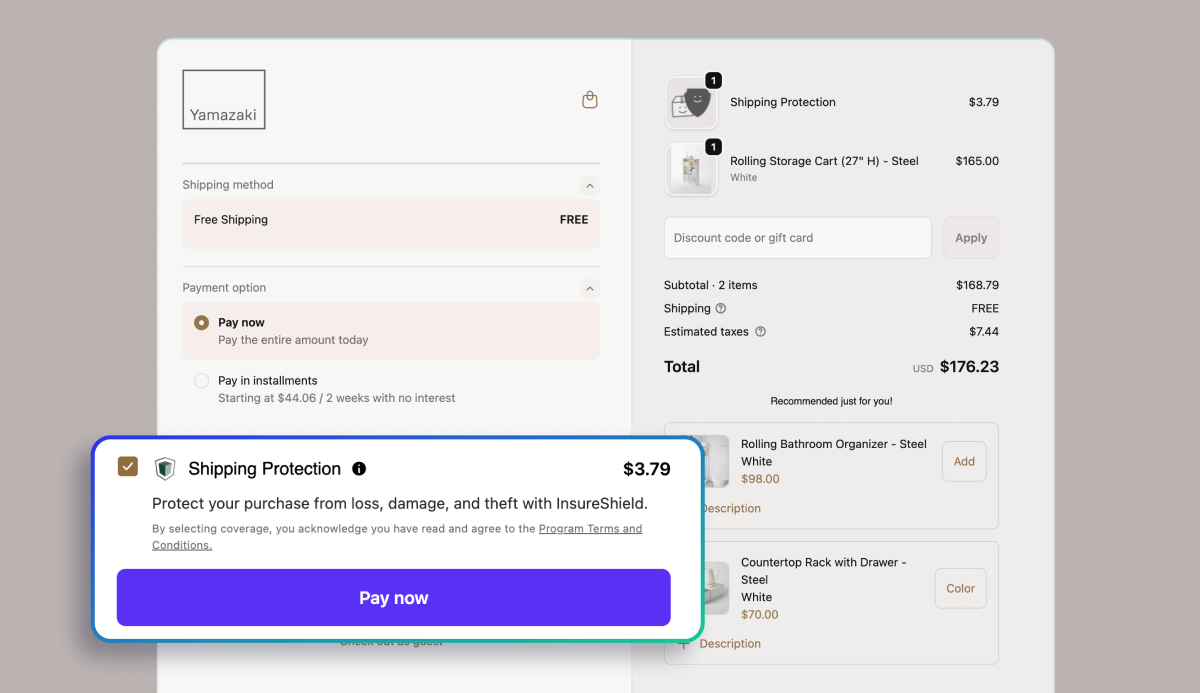Click the 'Subtotal · 2 items' label
This screenshot has height=693, width=1200.
tap(711, 285)
